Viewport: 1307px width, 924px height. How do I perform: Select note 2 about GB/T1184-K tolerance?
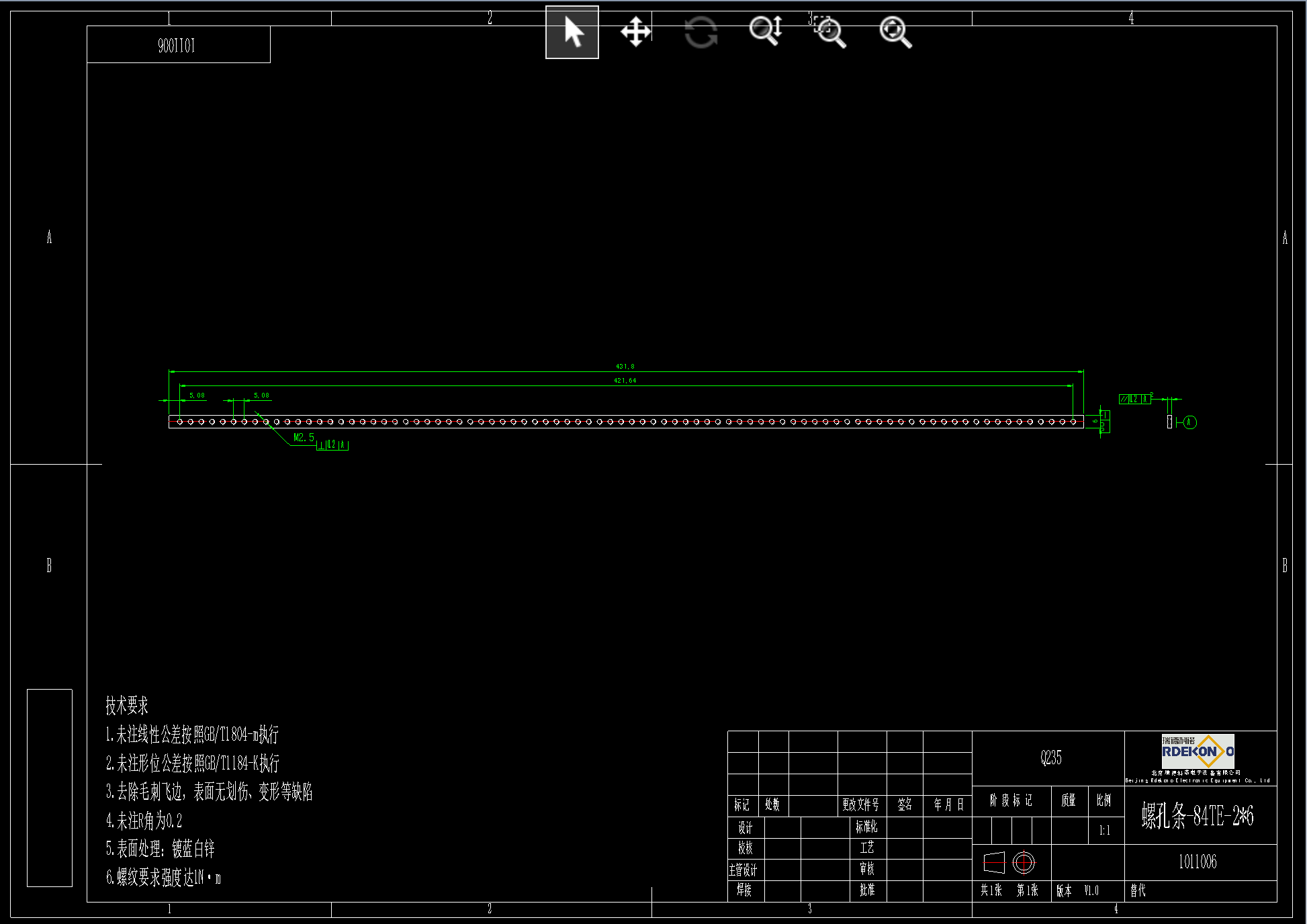(192, 763)
